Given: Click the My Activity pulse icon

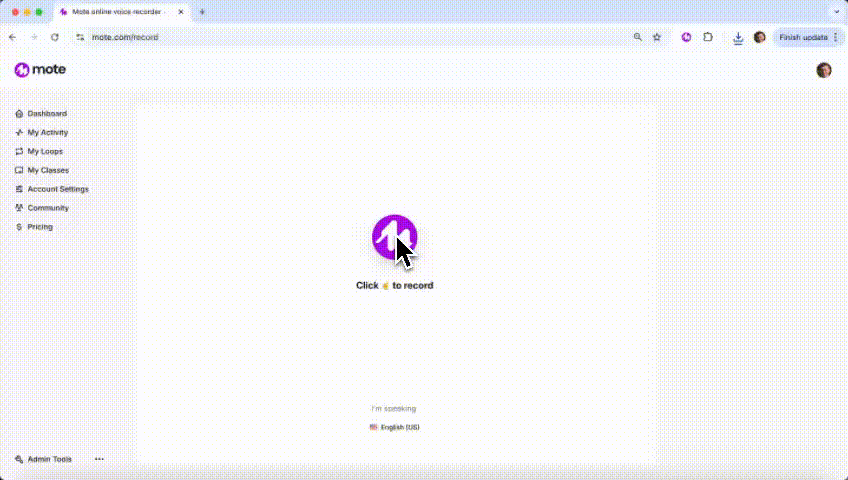Looking at the screenshot, I should (19, 132).
